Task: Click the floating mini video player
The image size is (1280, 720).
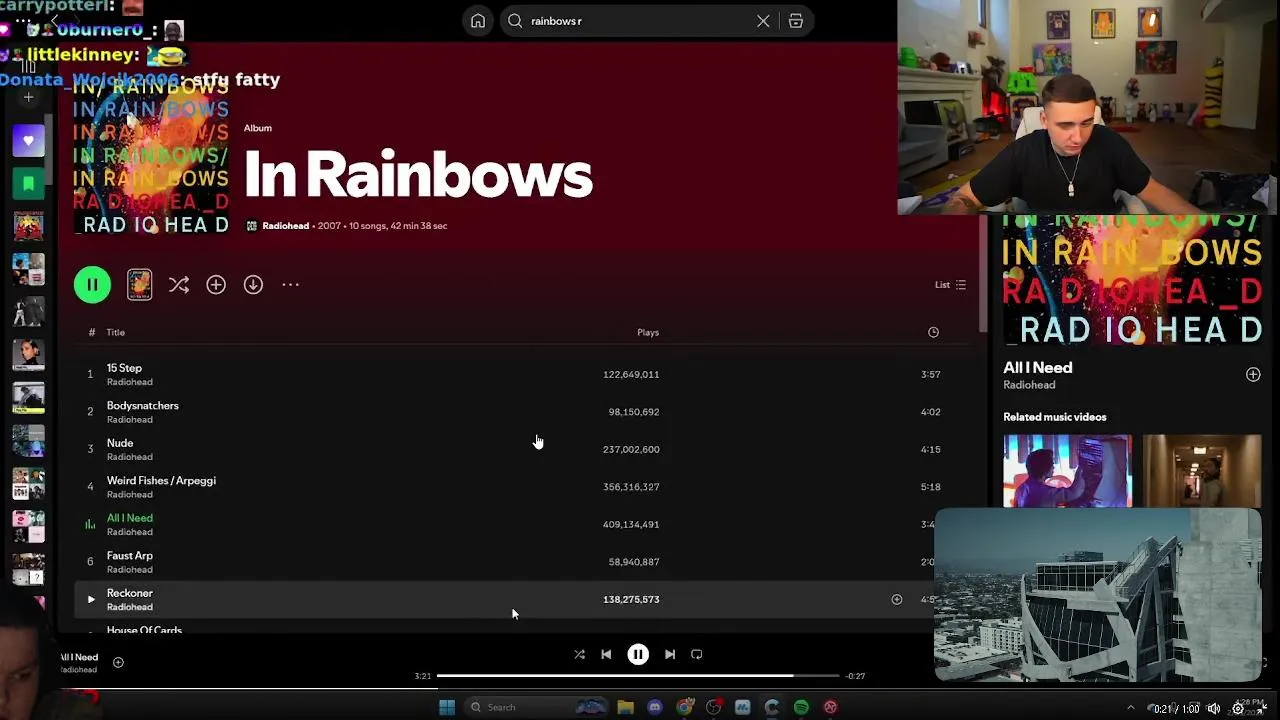Action: tap(1098, 595)
